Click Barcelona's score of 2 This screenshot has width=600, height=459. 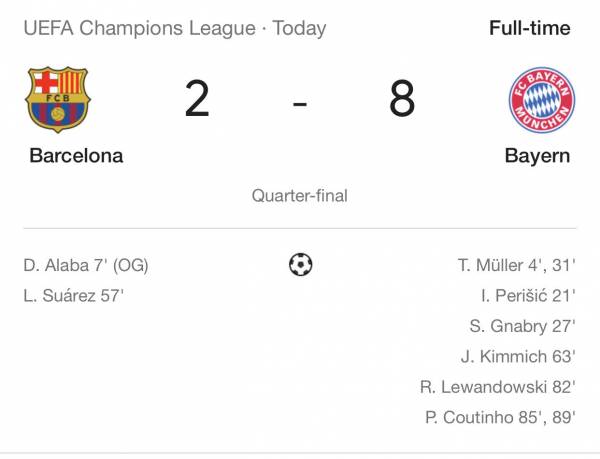(197, 101)
